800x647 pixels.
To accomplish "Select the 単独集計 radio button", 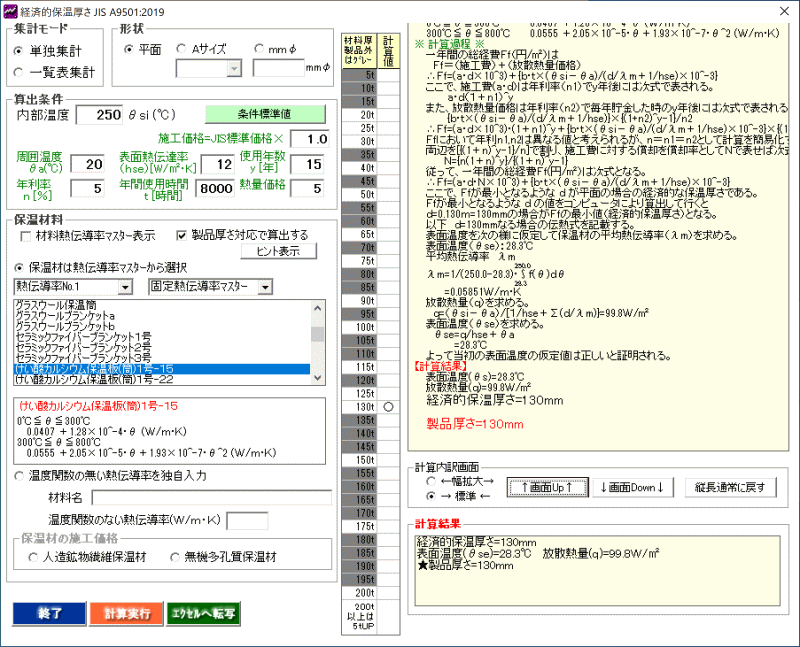I will (22, 51).
